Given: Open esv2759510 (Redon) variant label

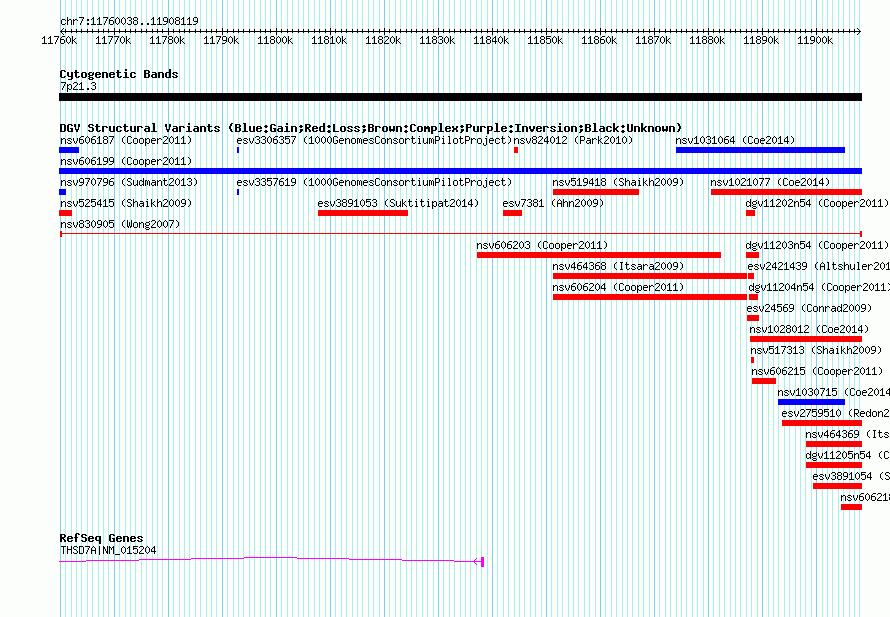Looking at the screenshot, I should pos(836,413).
